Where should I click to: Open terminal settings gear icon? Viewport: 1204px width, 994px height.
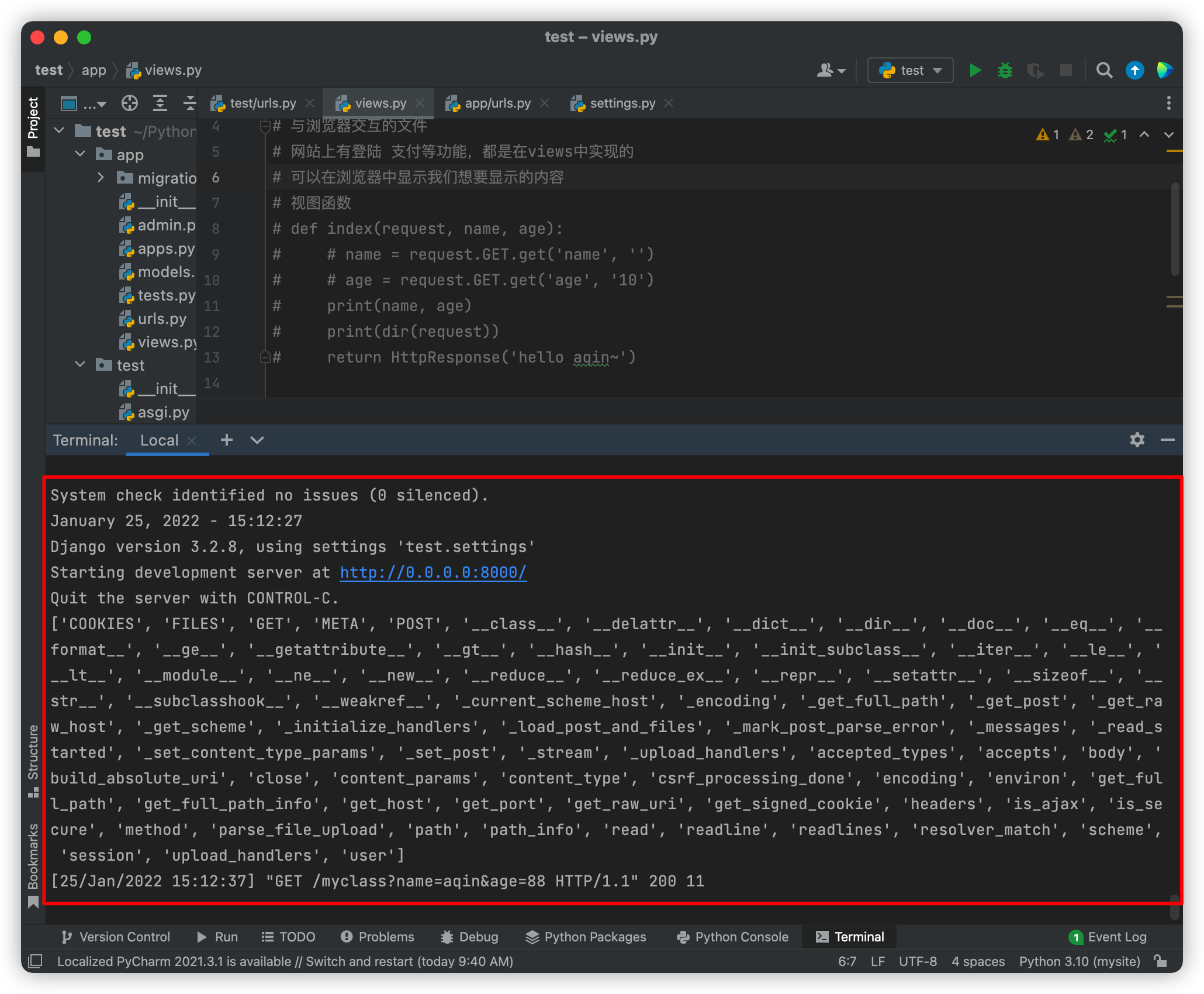coord(1137,440)
